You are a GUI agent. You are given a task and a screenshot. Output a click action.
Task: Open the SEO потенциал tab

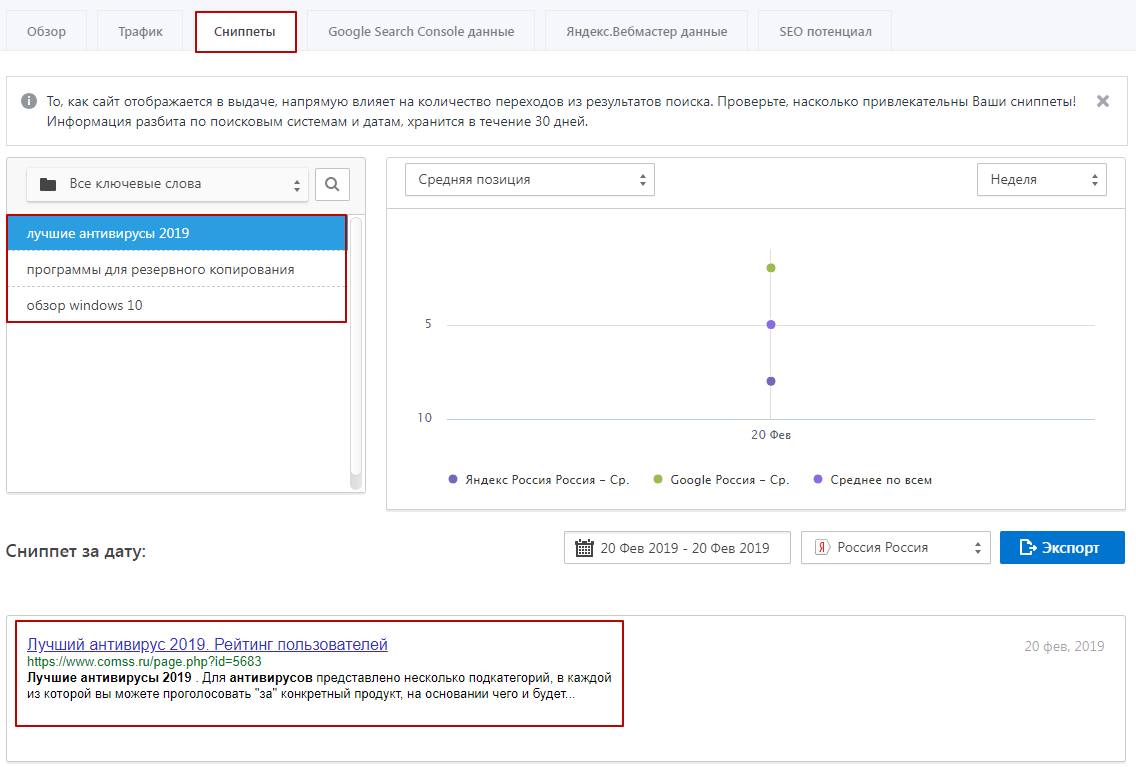(x=825, y=31)
